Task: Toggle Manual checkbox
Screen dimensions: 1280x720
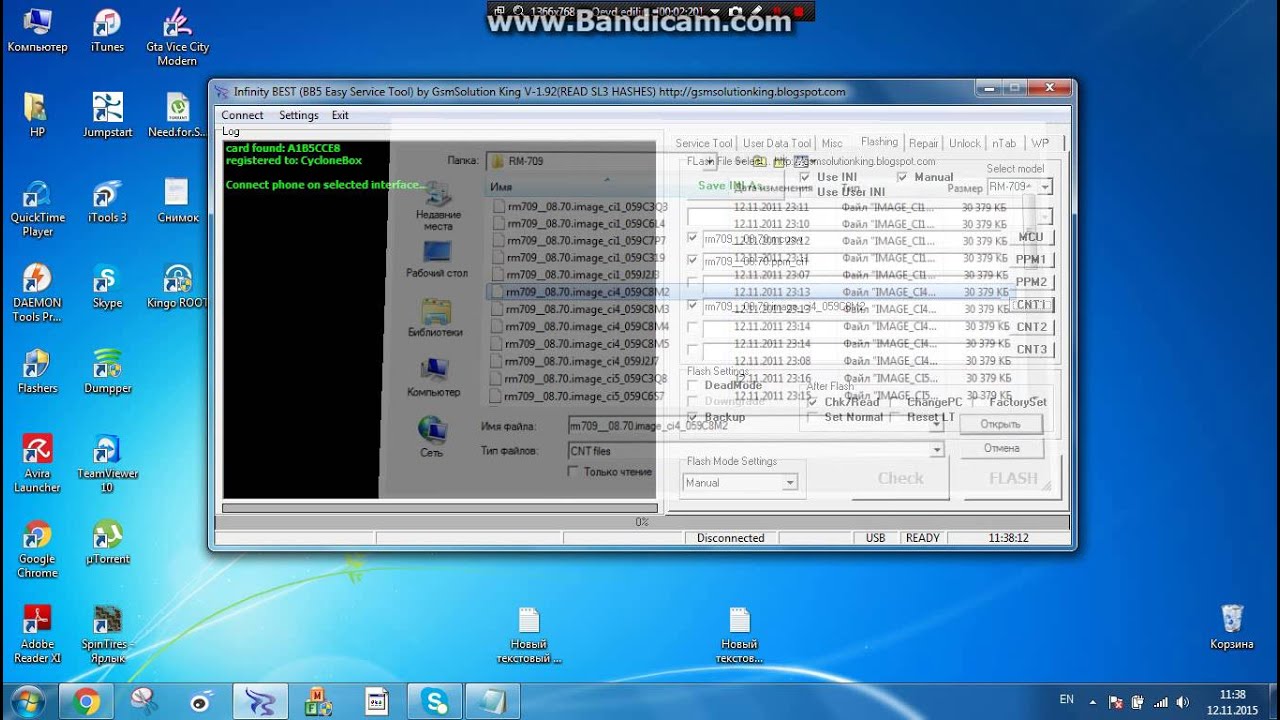Action: click(902, 177)
